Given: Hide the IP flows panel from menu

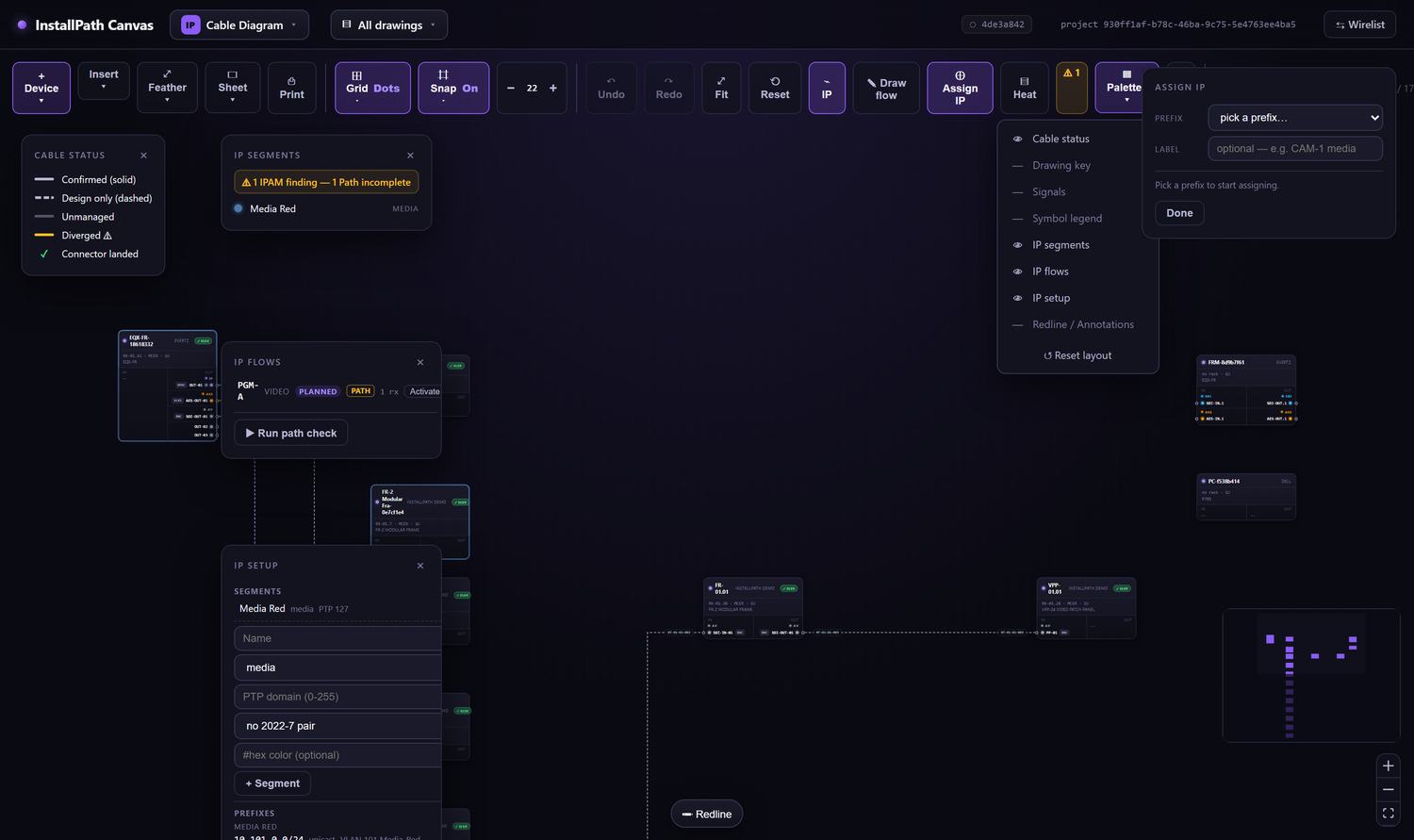Looking at the screenshot, I should click(x=1077, y=272).
